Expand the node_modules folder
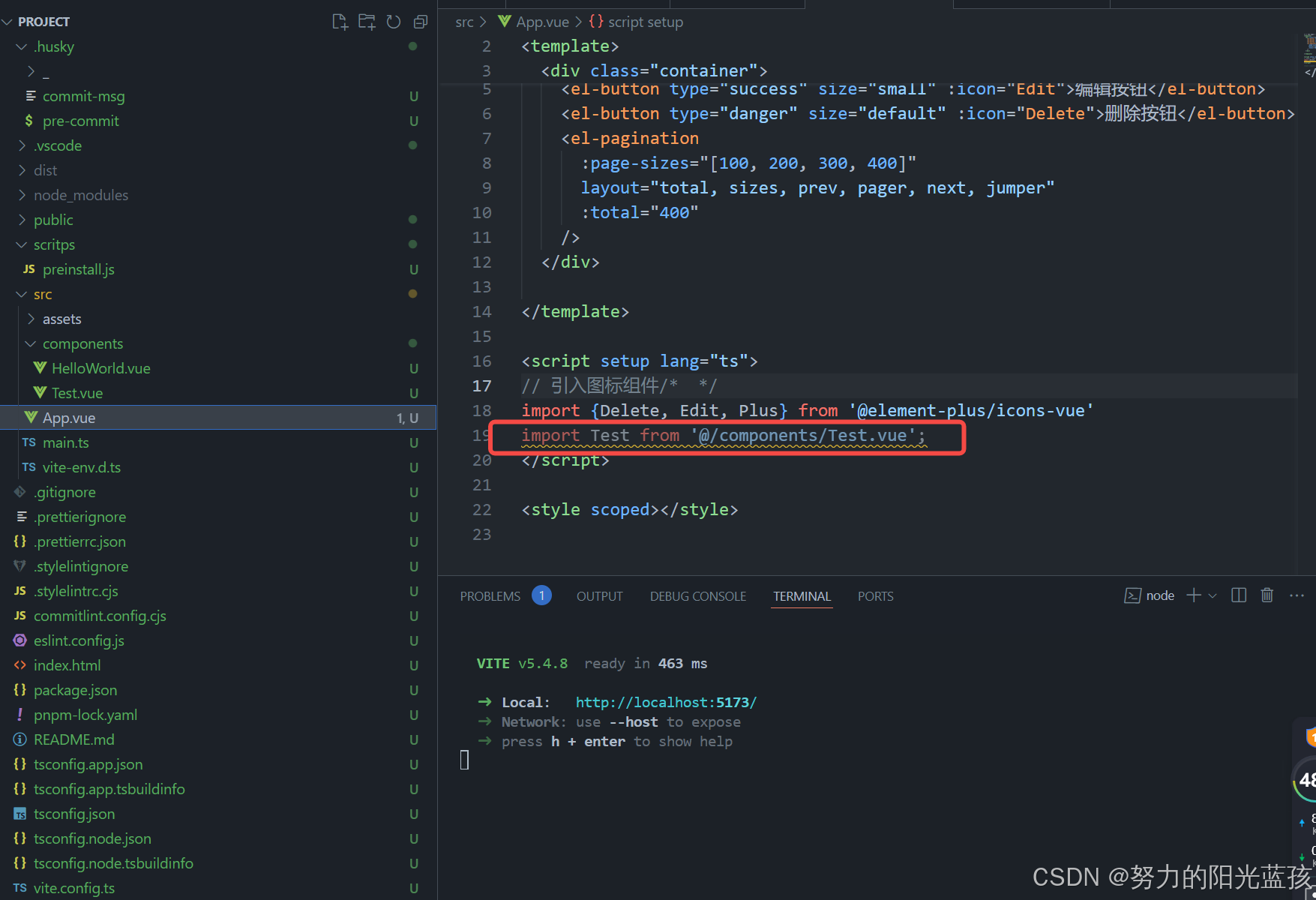 click(x=73, y=195)
